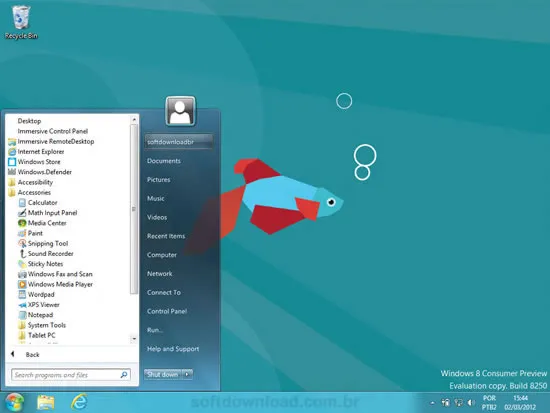Screen dimensions: 550x413
Task: Select Run... in the Start menu
Action: pyautogui.click(x=155, y=330)
